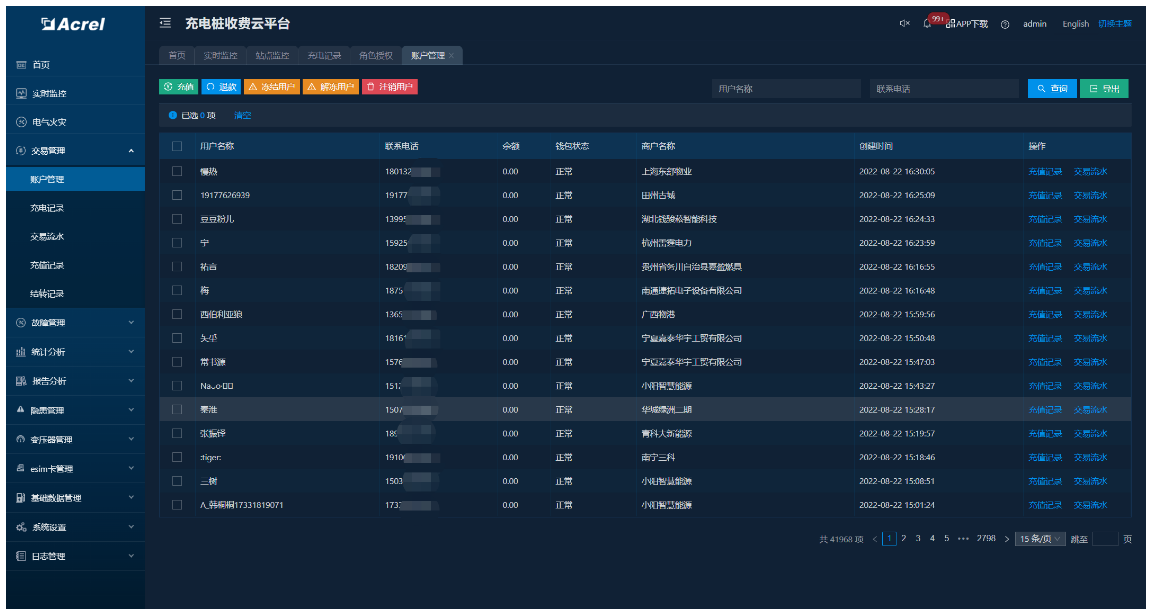The image size is (1151, 611).
Task: Switch to the 站点监控 tab
Action: pos(272,56)
